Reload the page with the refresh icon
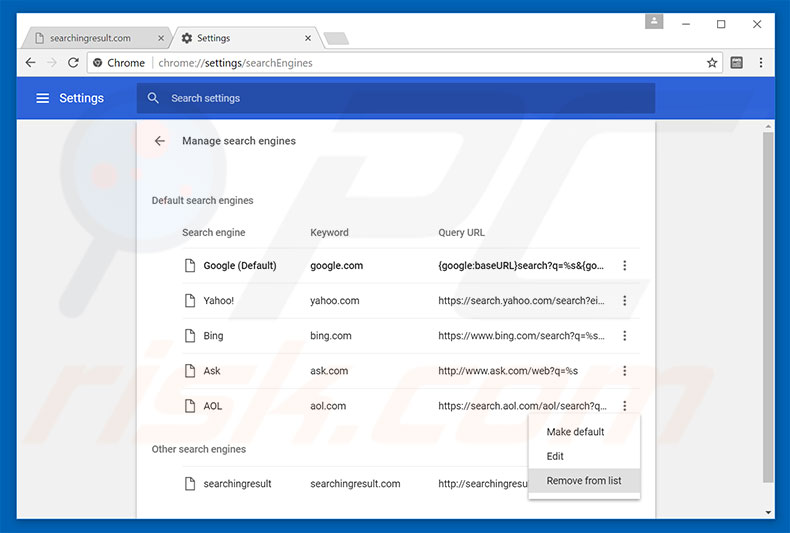Screen dimensions: 790x533 click(x=73, y=62)
